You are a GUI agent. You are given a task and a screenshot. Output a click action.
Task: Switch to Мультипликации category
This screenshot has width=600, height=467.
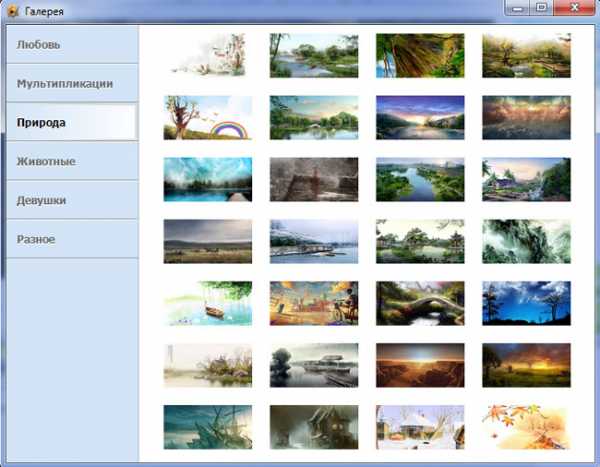point(72,83)
